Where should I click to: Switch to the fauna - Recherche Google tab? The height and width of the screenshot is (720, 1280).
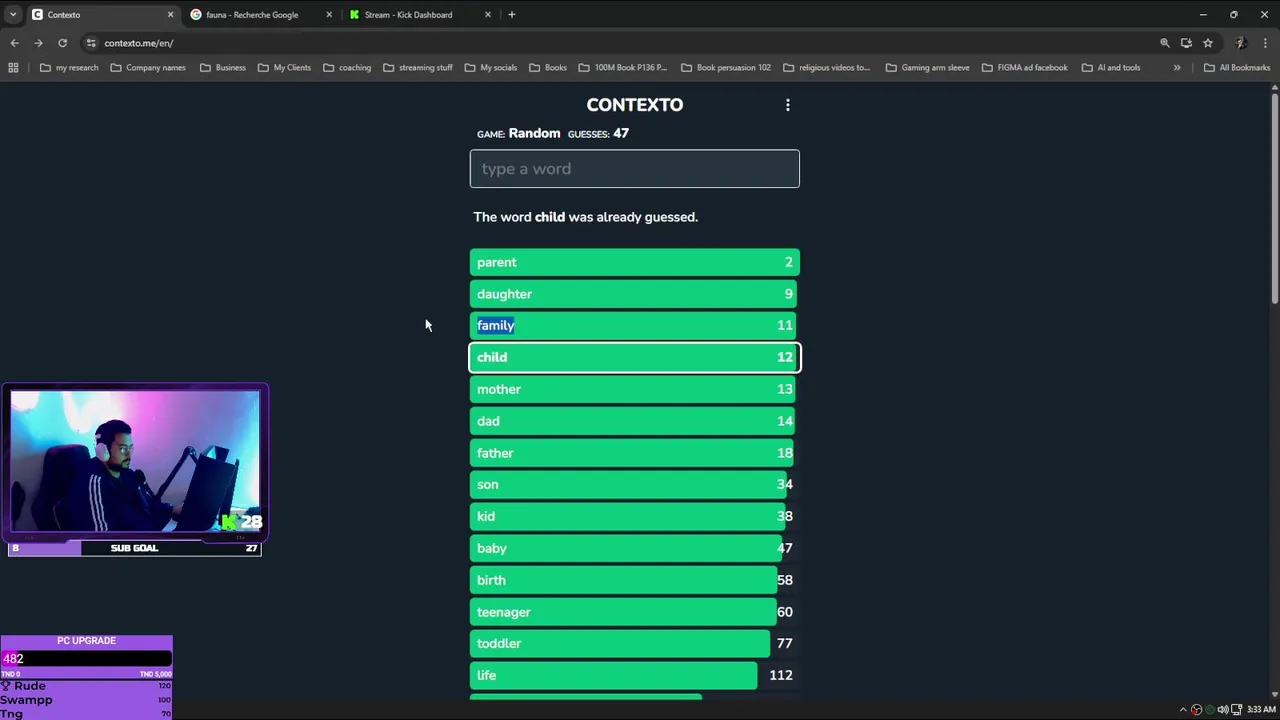[x=260, y=15]
